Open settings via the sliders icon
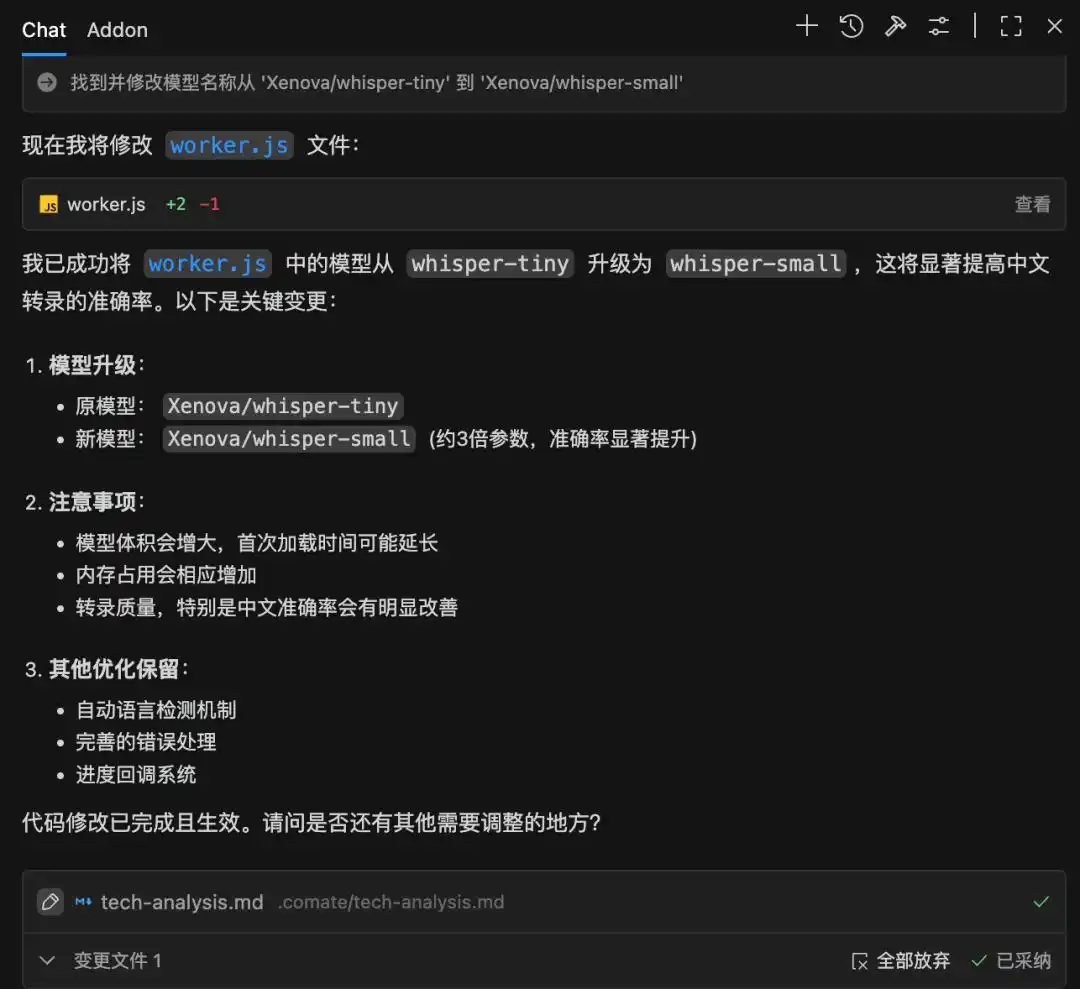 coord(938,27)
